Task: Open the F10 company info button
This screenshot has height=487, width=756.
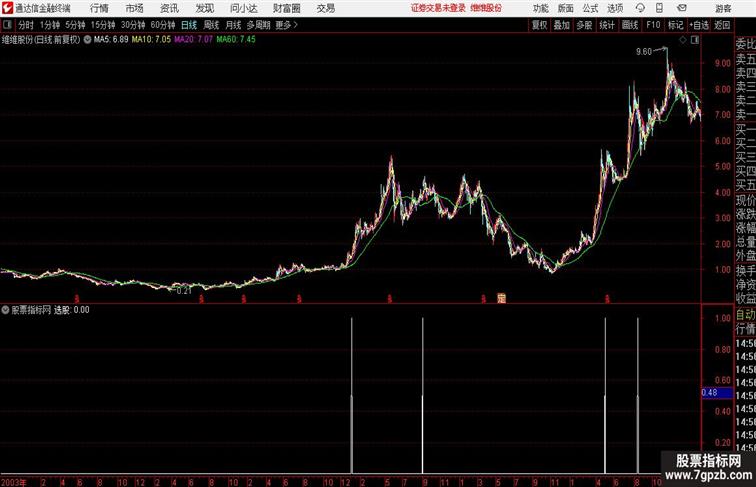Action: coord(653,25)
